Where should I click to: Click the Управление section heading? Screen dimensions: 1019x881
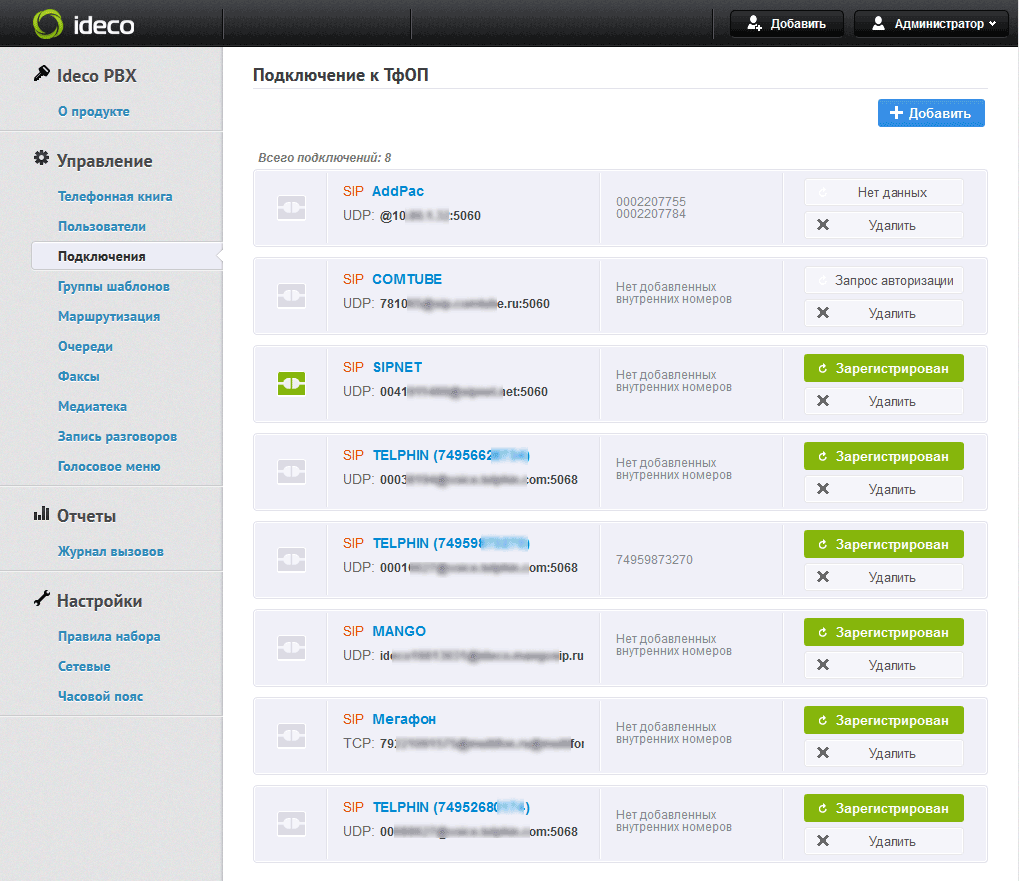click(105, 160)
